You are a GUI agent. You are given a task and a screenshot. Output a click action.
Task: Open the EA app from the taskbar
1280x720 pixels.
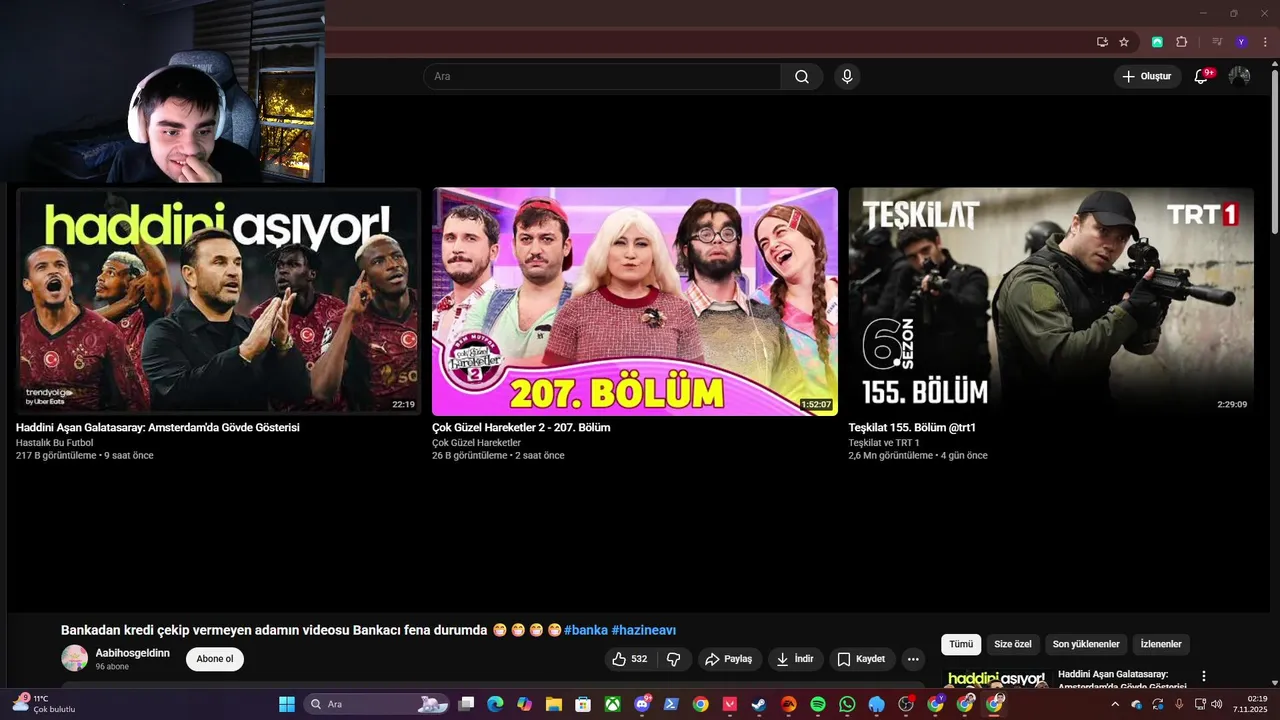(x=789, y=704)
